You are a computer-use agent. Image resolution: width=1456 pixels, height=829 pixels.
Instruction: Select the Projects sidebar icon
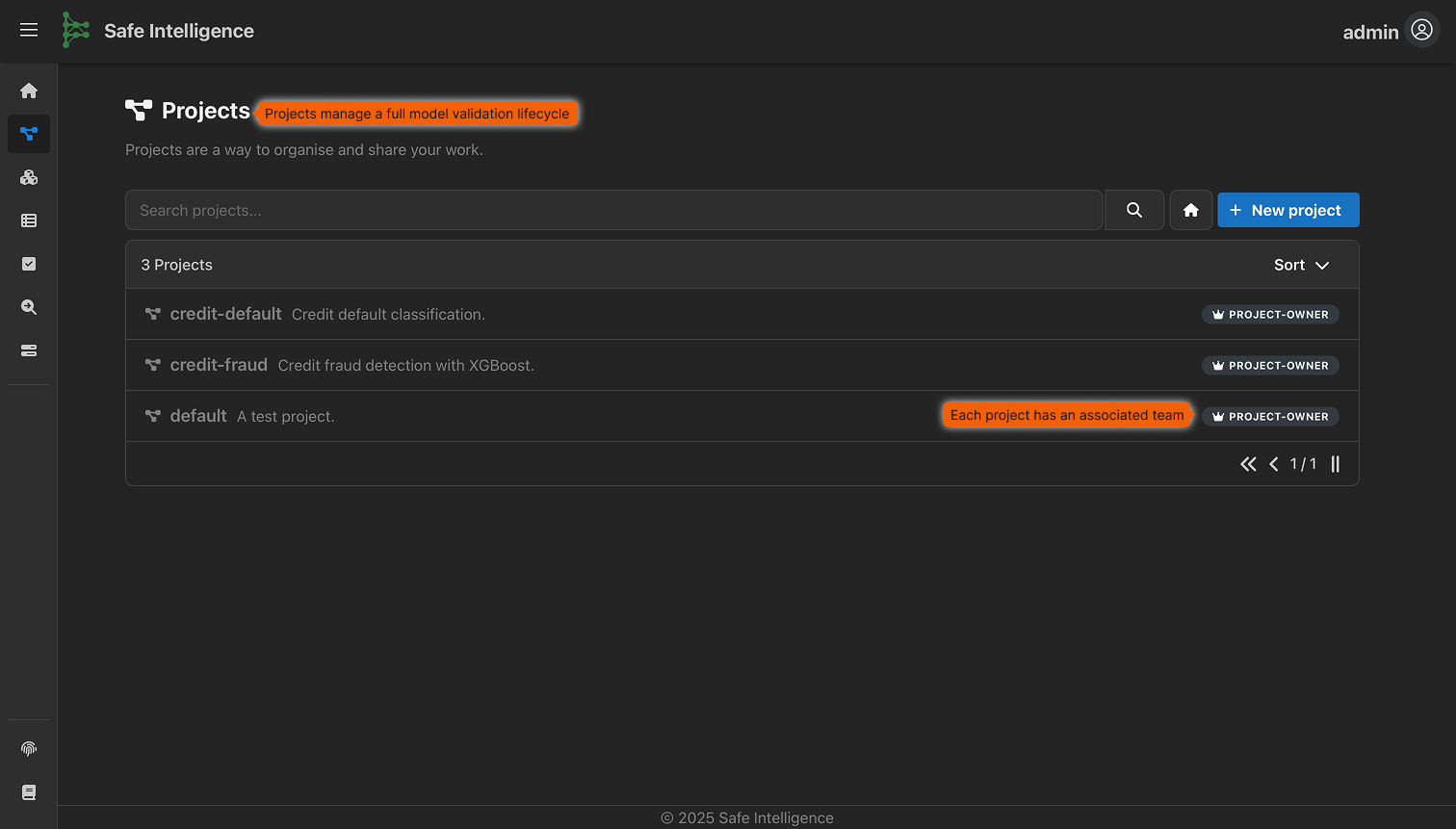29,134
